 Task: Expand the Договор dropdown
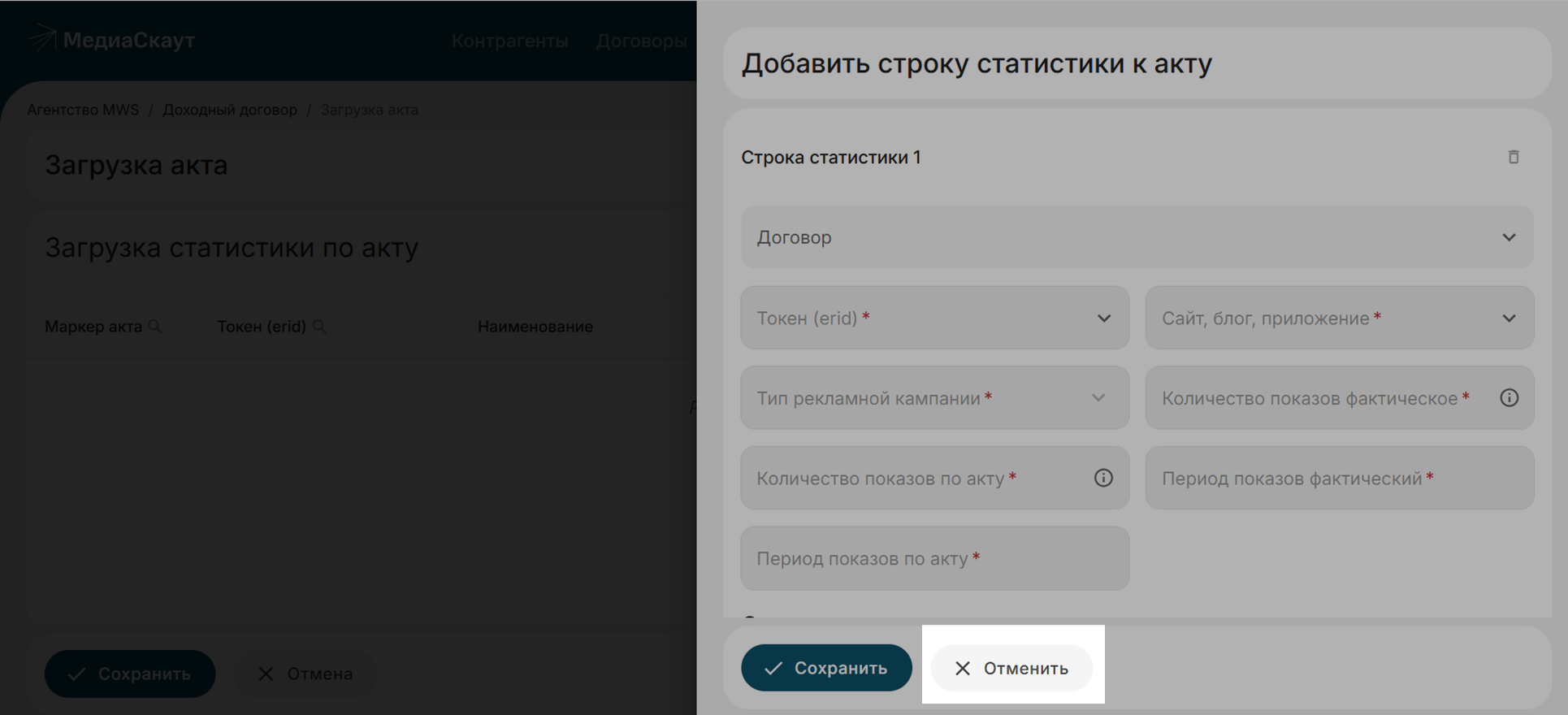click(1136, 237)
